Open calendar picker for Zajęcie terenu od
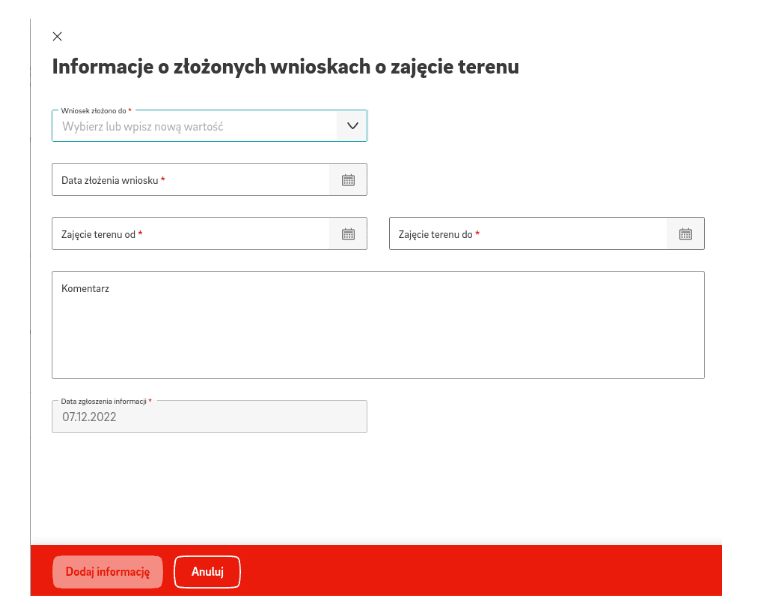 point(348,234)
